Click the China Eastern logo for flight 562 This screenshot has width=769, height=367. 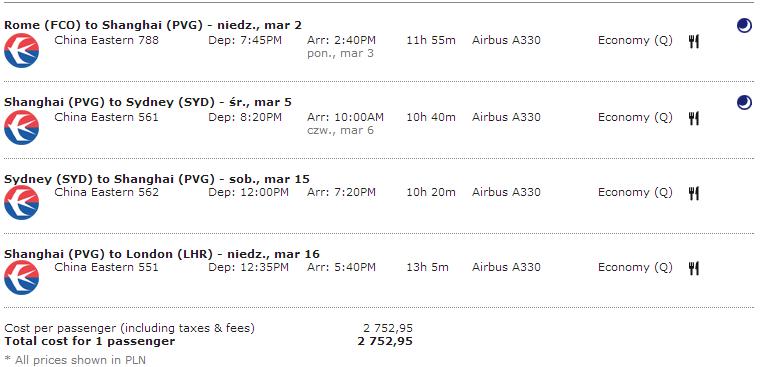22,202
